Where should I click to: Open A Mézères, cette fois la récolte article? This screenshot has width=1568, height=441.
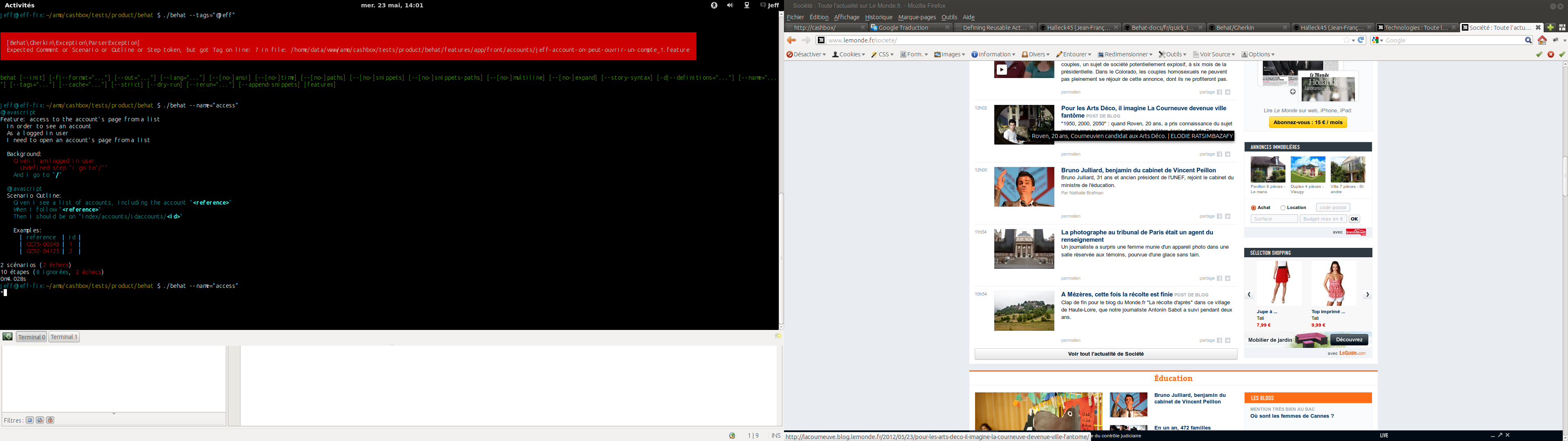(x=1116, y=294)
